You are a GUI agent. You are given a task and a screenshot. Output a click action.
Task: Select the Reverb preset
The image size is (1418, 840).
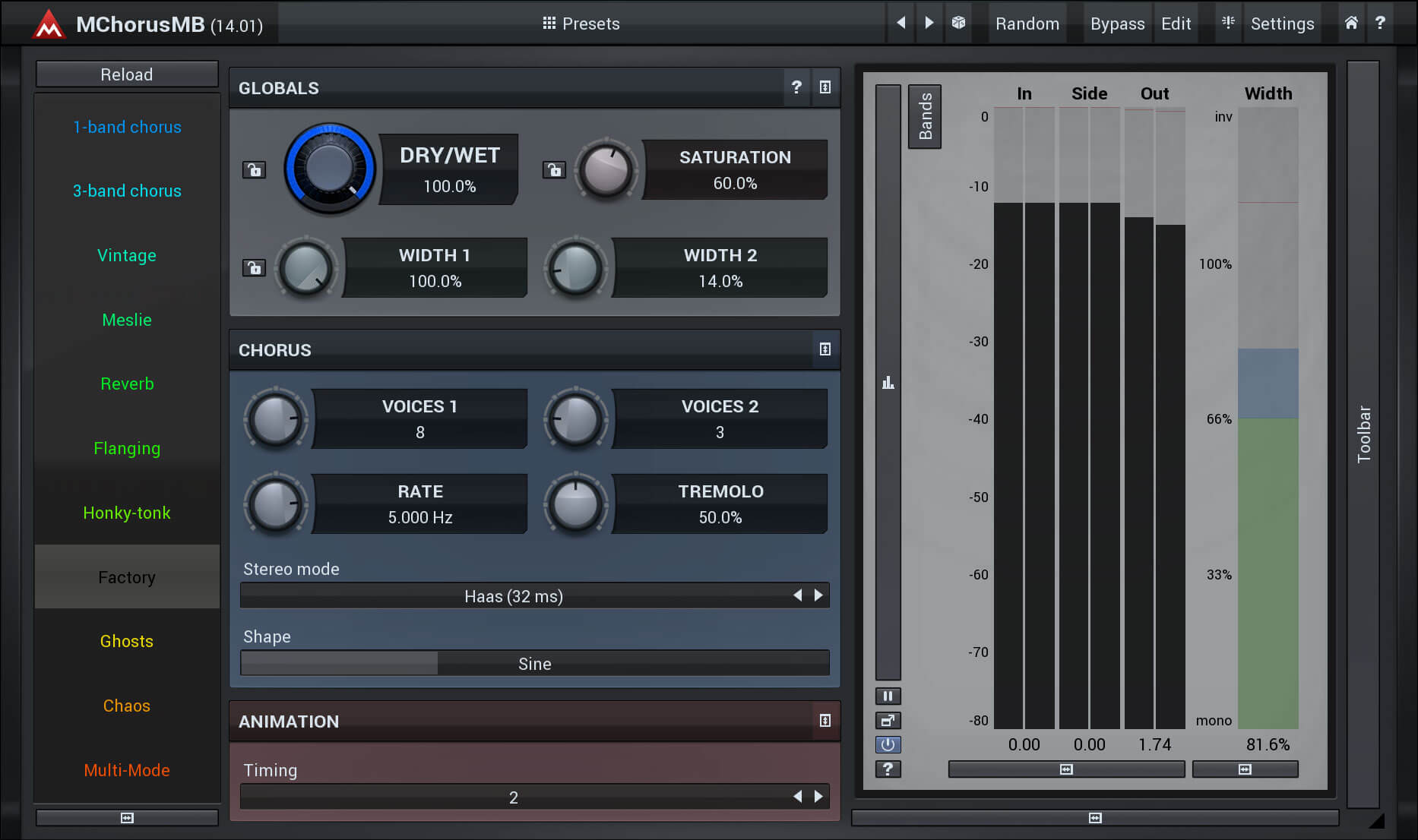pos(127,384)
